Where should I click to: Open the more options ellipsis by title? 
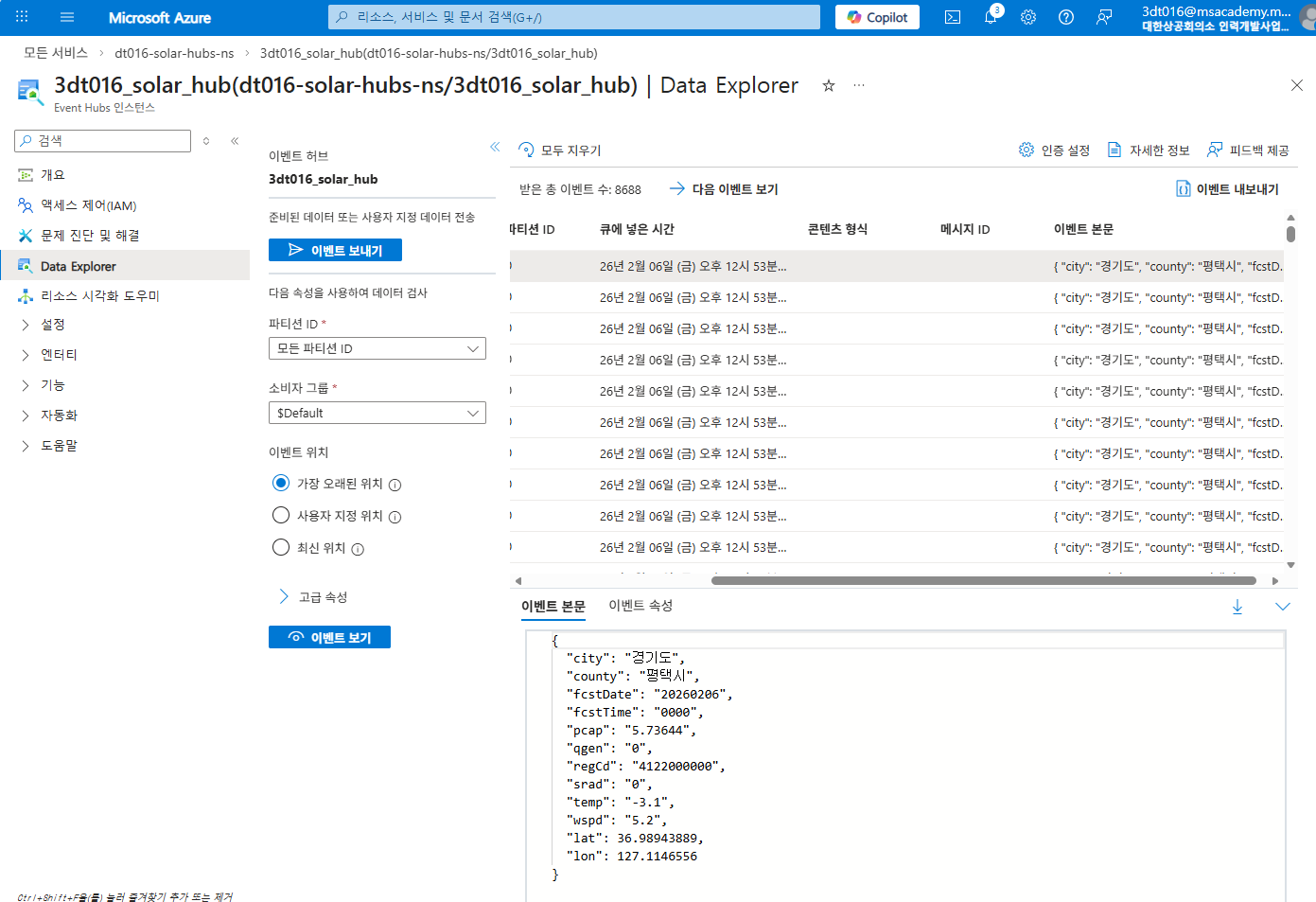(859, 85)
